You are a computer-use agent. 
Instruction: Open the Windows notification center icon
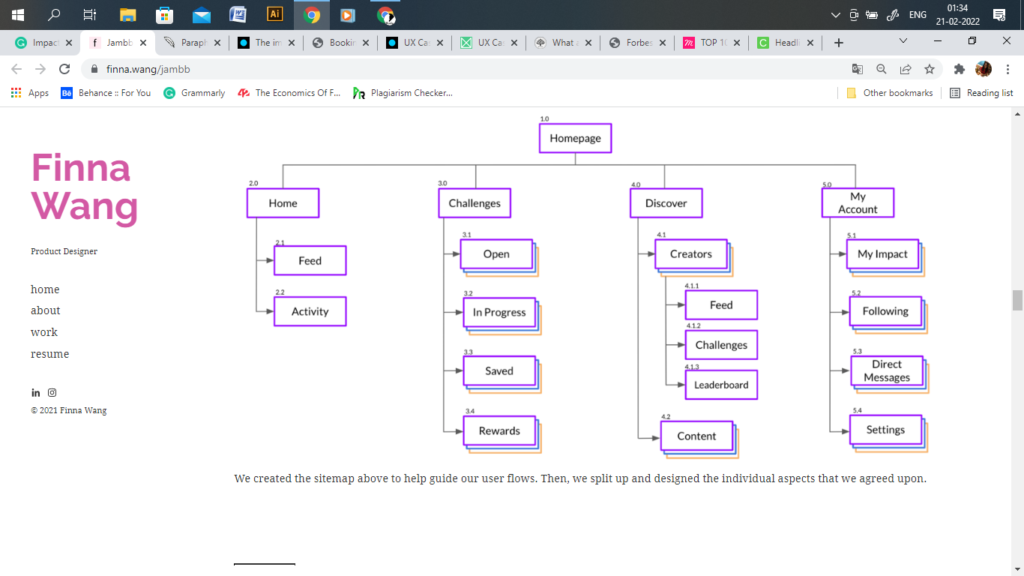tap(998, 14)
